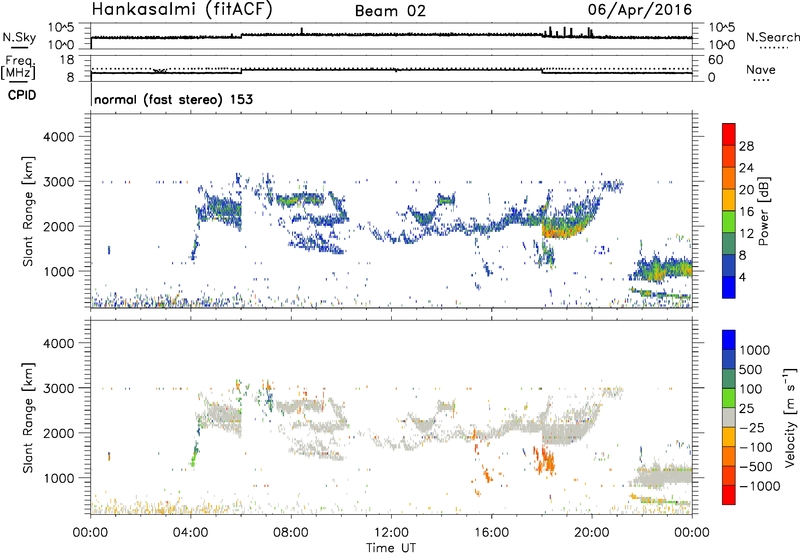Screen dimensions: 800x554
Task: Click '4000' tick on power panel axis
Action: click(59, 137)
